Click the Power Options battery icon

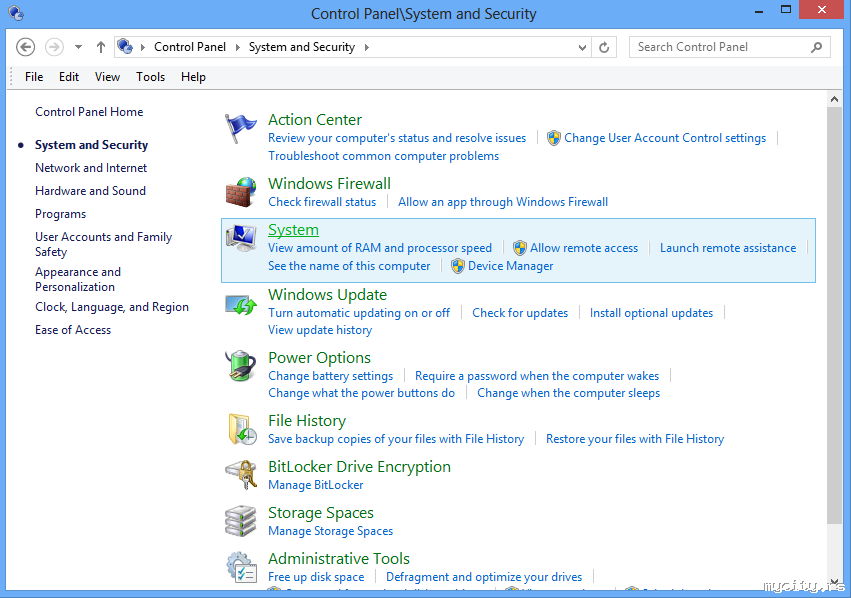pos(241,366)
